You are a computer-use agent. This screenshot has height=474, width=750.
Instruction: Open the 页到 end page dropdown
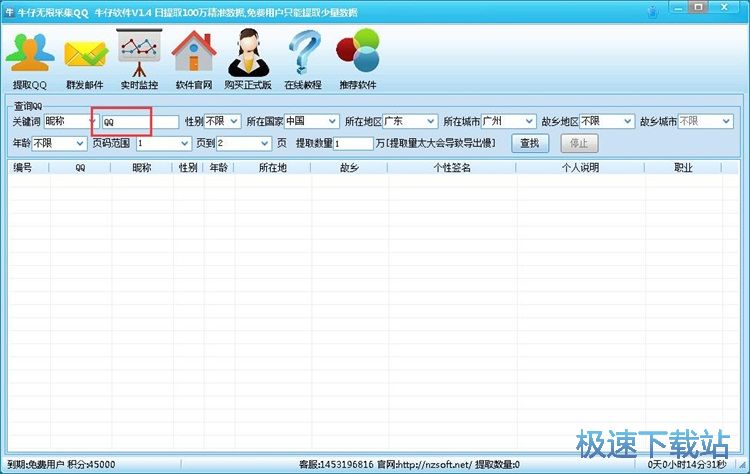click(x=244, y=143)
